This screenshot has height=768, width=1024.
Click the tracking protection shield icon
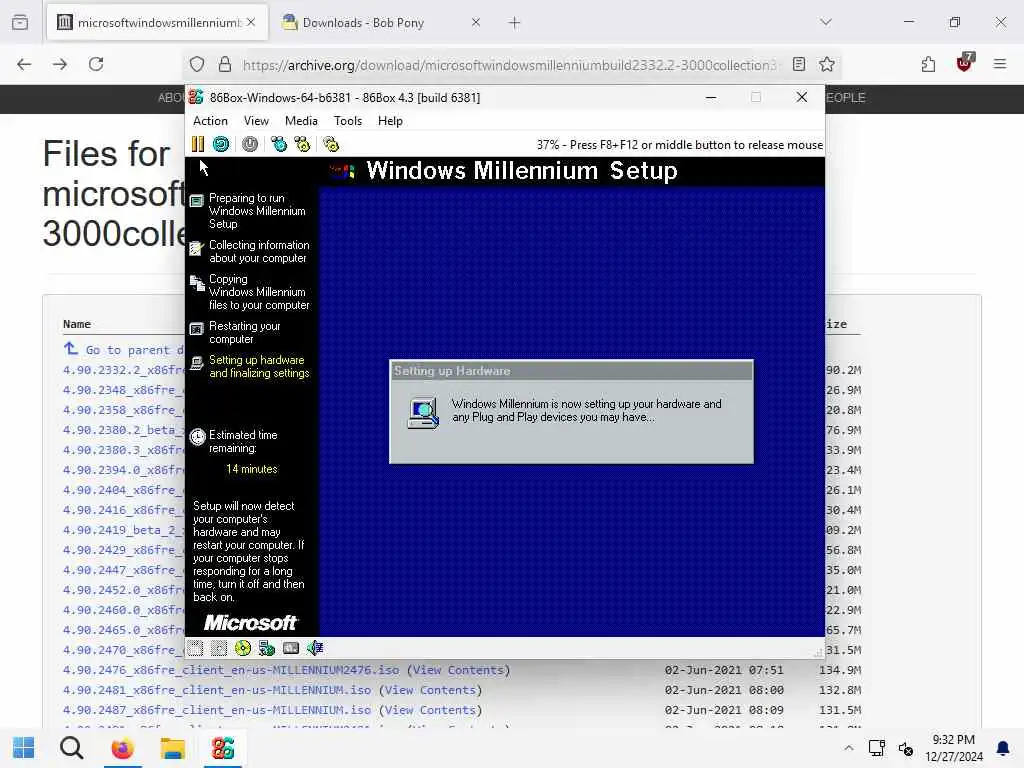tap(197, 65)
